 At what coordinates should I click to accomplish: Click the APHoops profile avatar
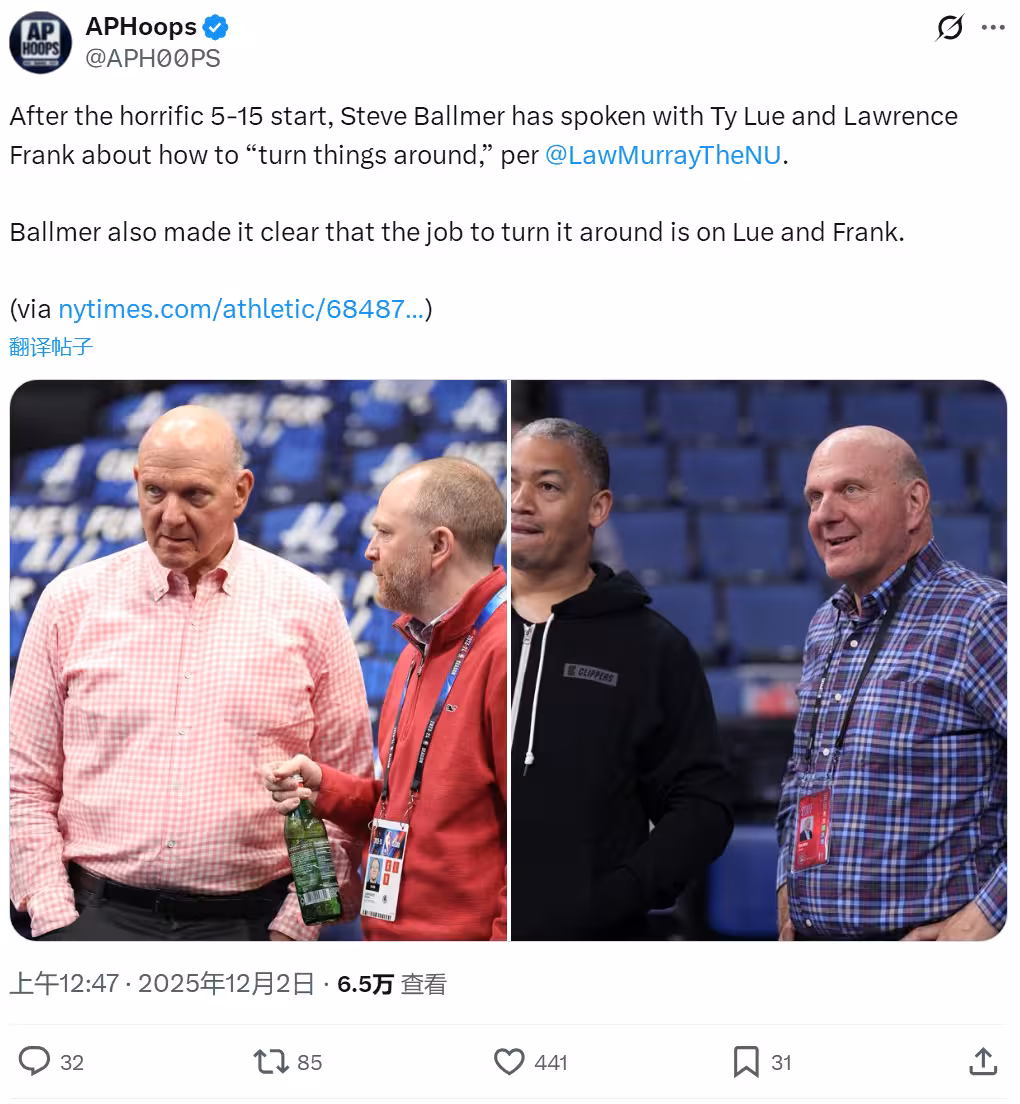click(40, 42)
